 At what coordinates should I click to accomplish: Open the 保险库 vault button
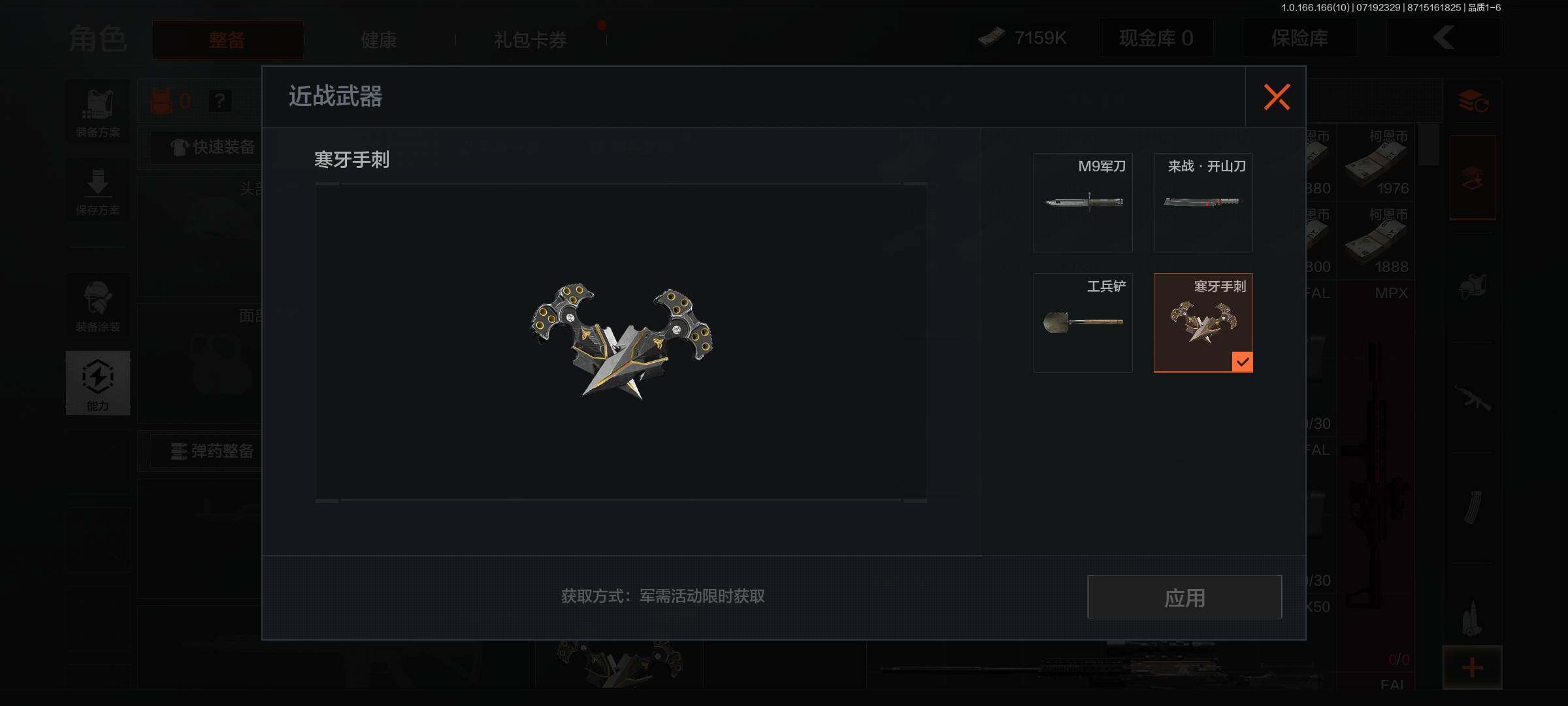(1299, 38)
